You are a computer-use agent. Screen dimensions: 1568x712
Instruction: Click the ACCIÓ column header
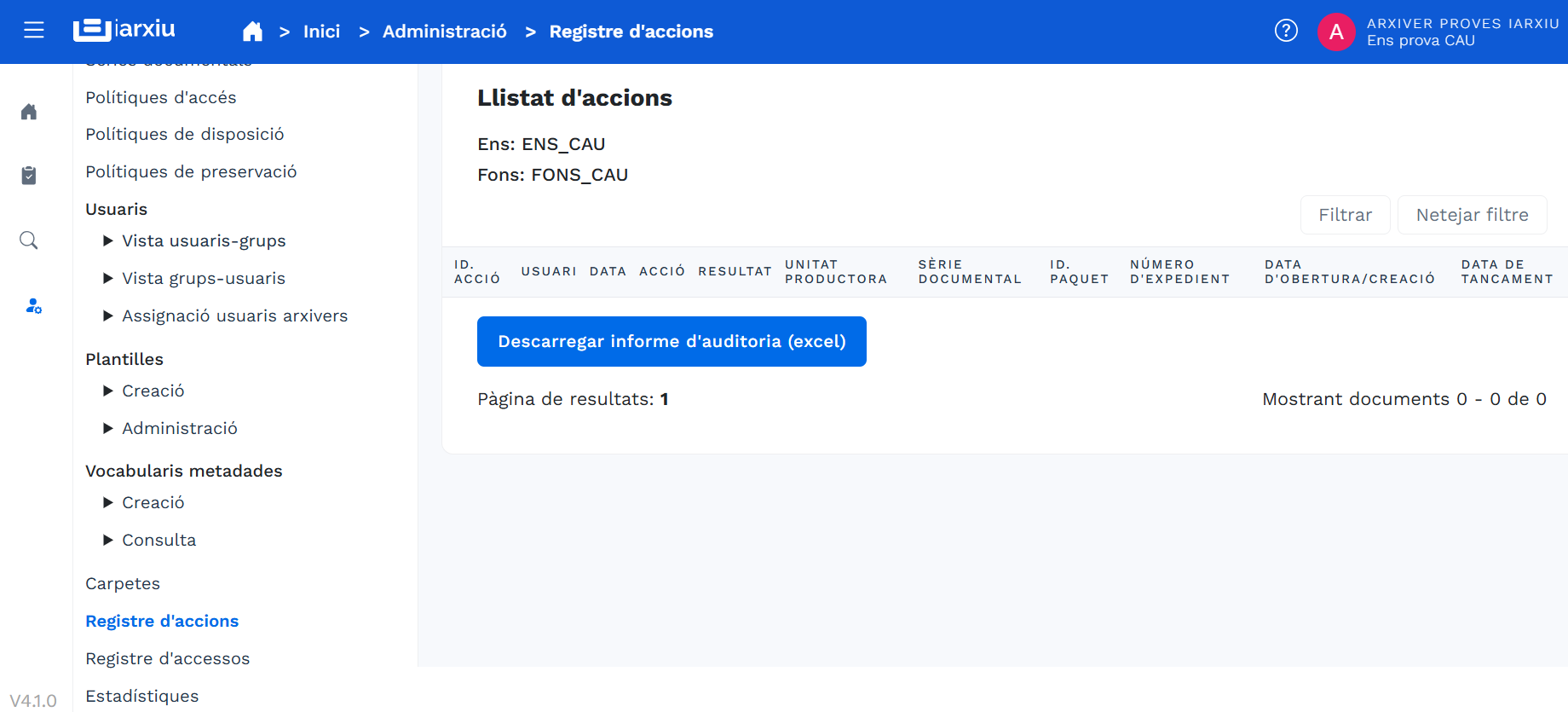662,271
